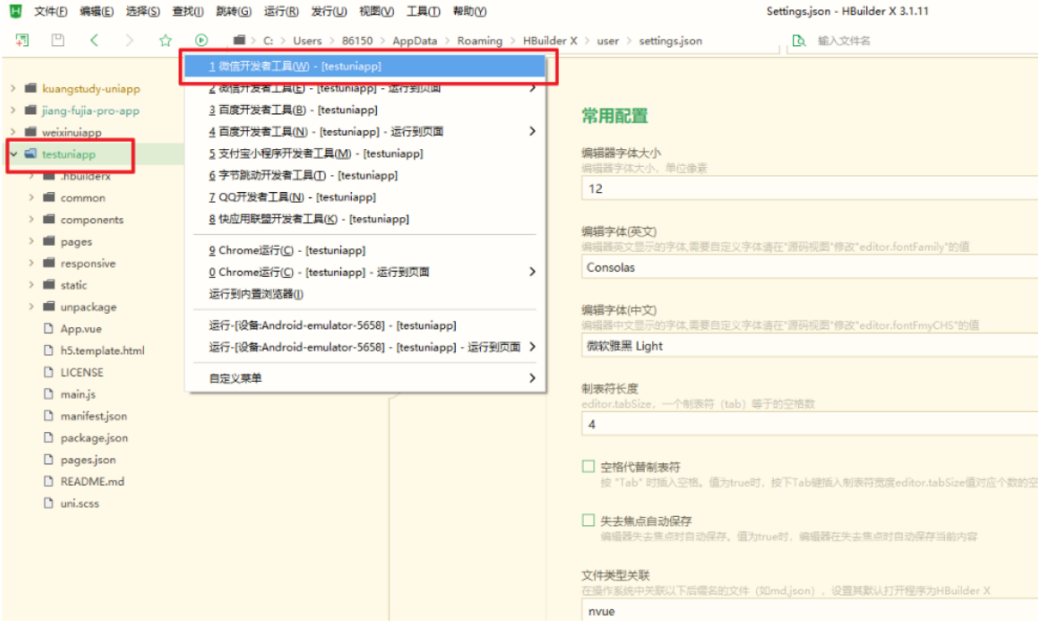1038x621 pixels.
Task: Click the file search magnifier icon
Action: click(799, 41)
